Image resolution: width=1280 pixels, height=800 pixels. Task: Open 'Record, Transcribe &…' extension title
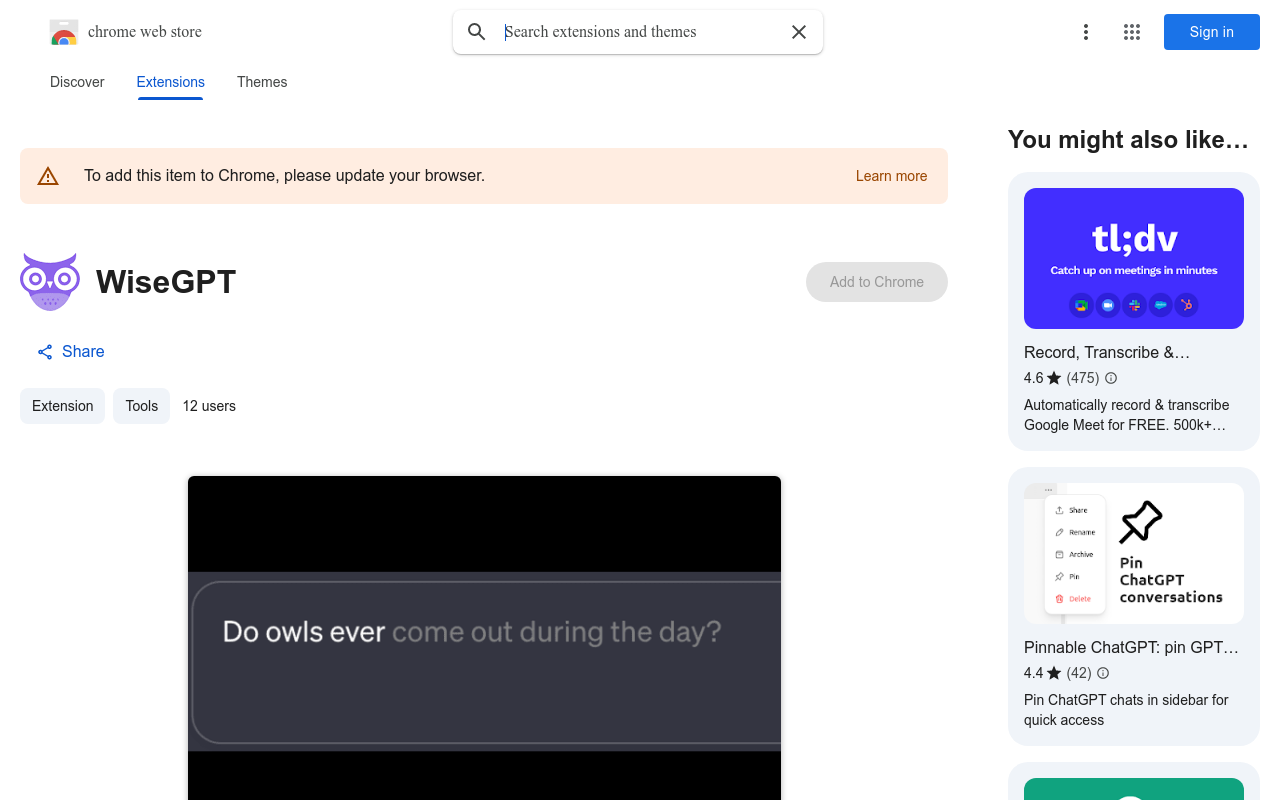[x=1107, y=352]
